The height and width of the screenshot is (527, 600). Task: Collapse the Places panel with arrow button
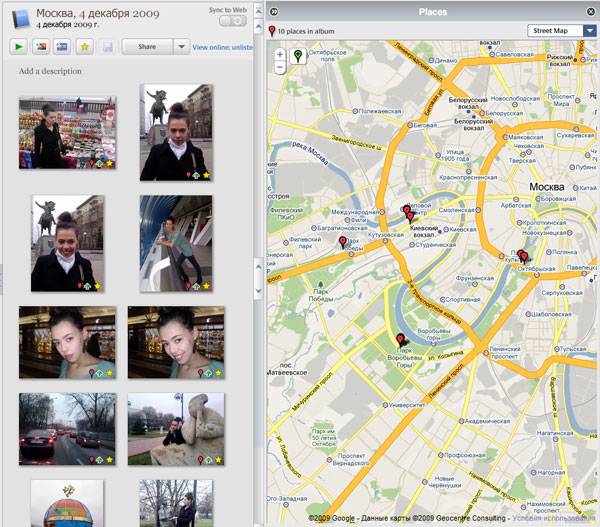point(275,12)
